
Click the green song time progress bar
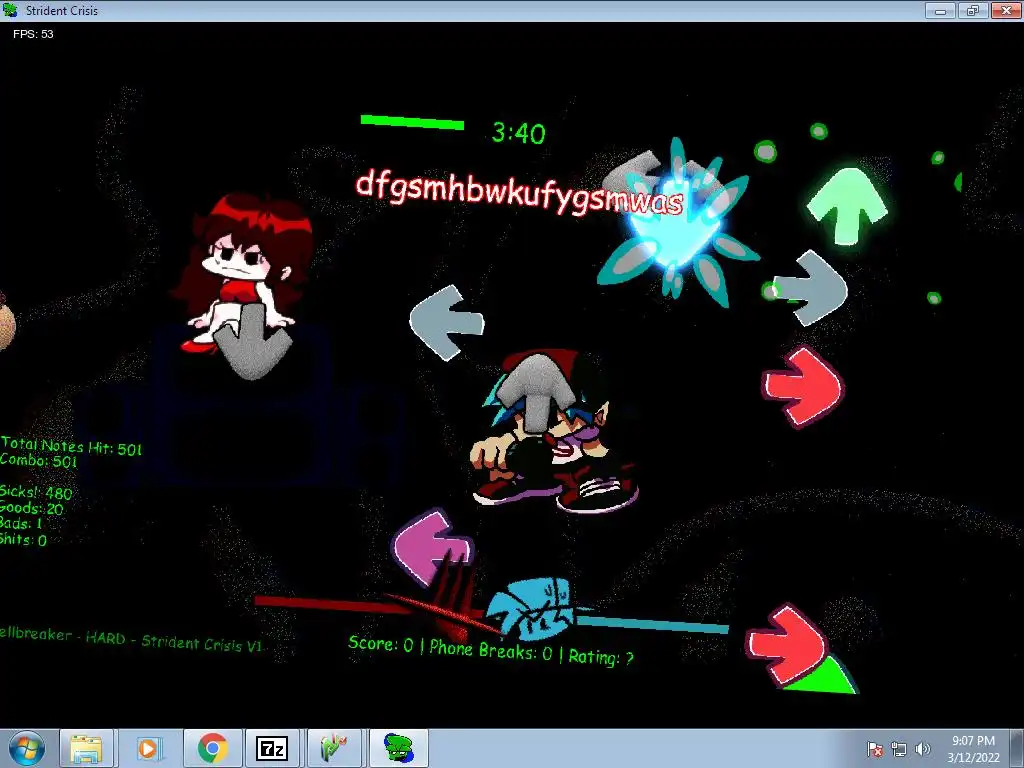[412, 121]
